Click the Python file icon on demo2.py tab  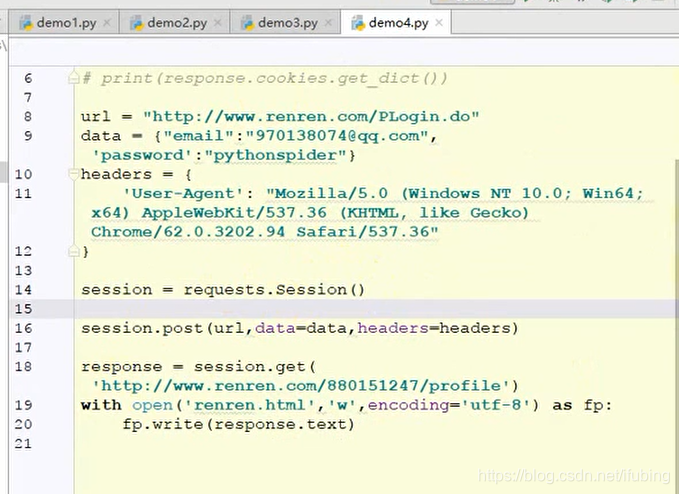tap(137, 23)
